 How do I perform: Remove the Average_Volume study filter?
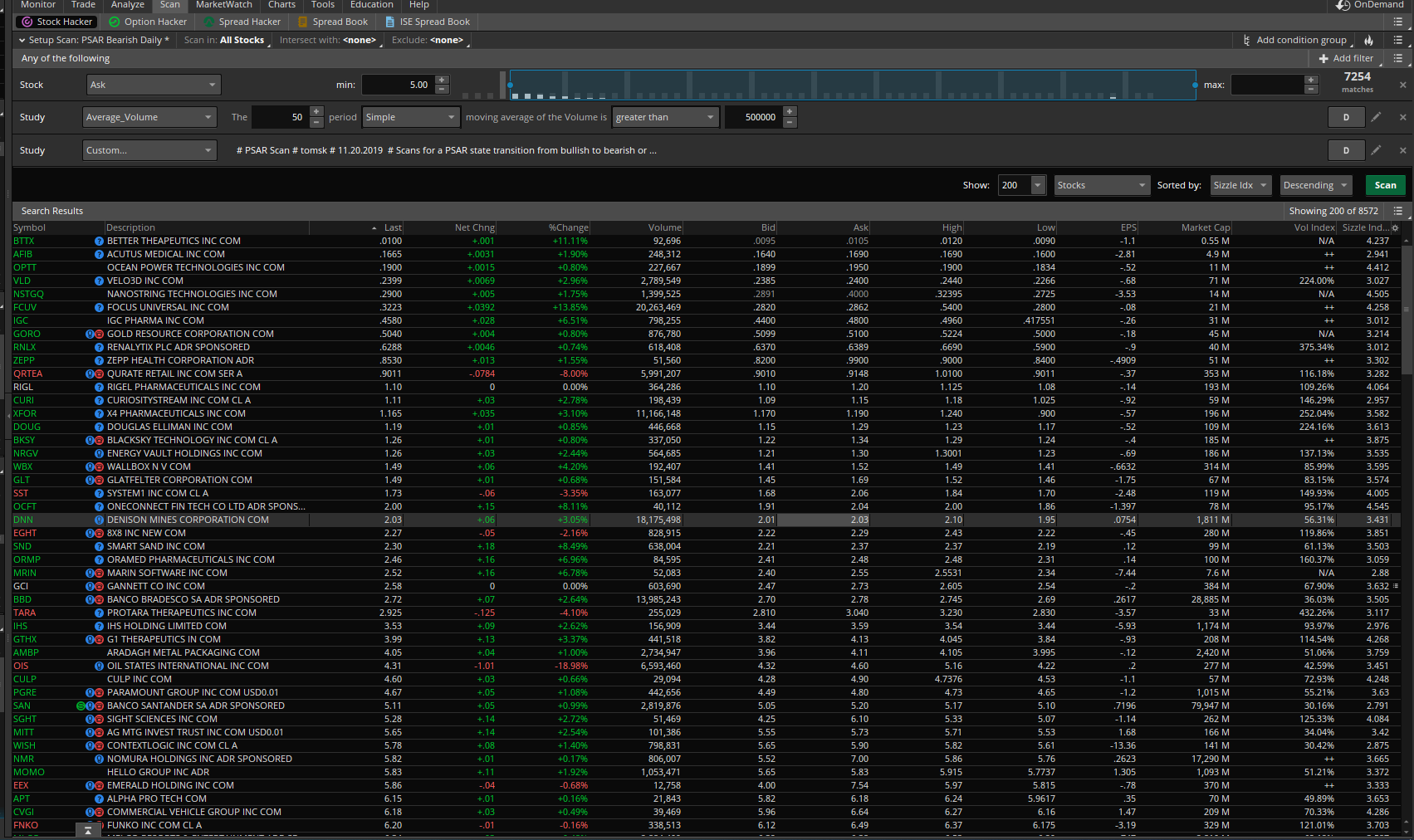coord(1403,117)
